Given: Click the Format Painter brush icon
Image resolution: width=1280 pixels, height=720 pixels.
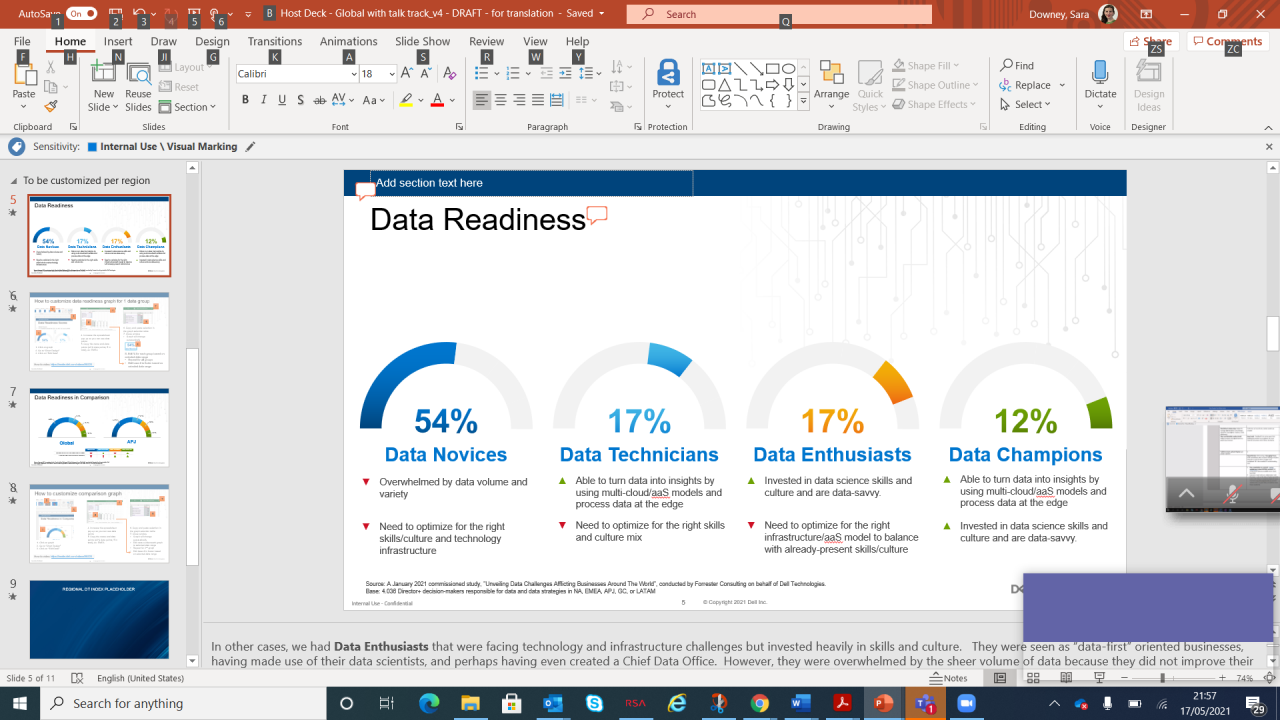Looking at the screenshot, I should tap(51, 106).
